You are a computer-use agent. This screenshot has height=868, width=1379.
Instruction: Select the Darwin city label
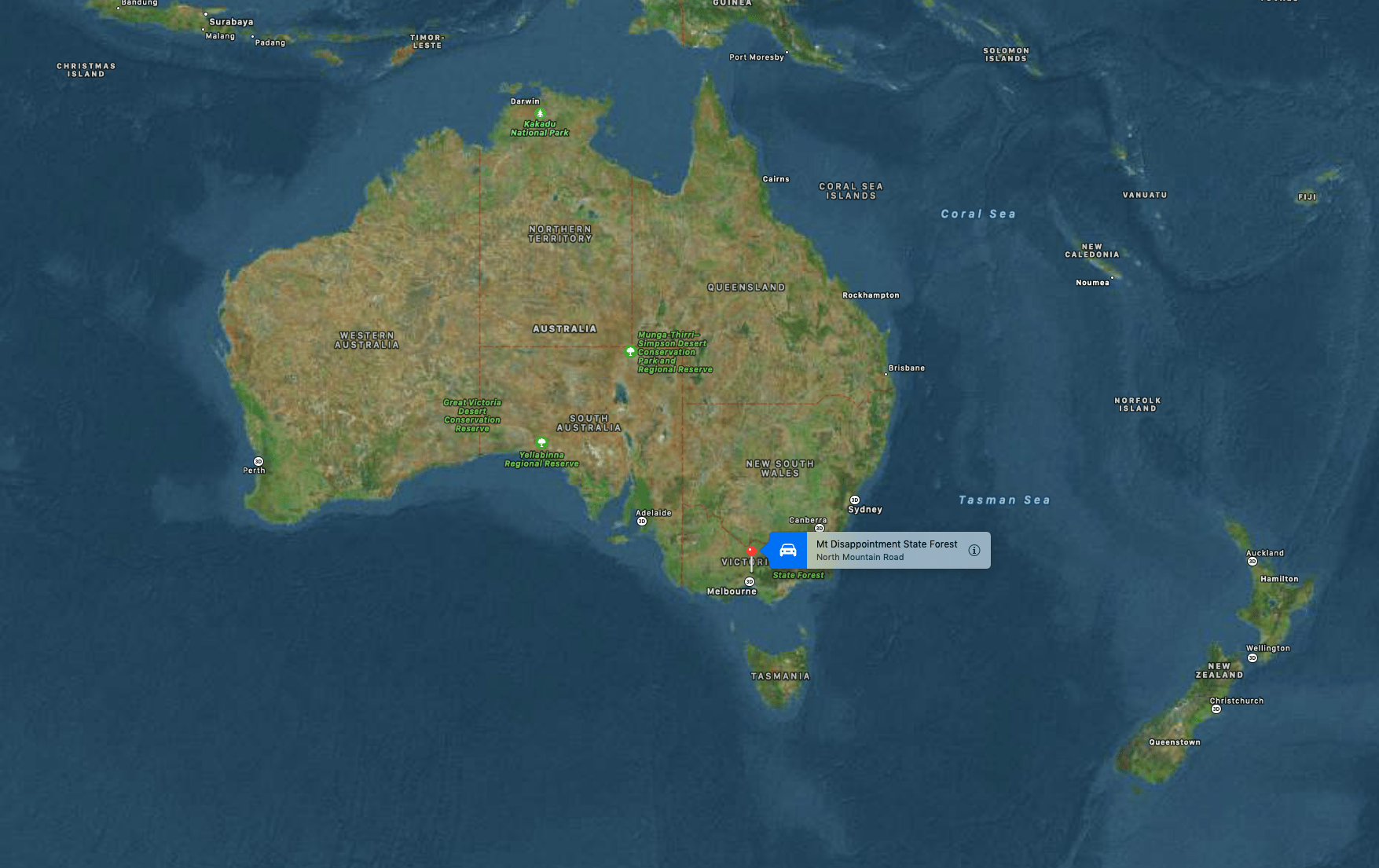pos(525,101)
